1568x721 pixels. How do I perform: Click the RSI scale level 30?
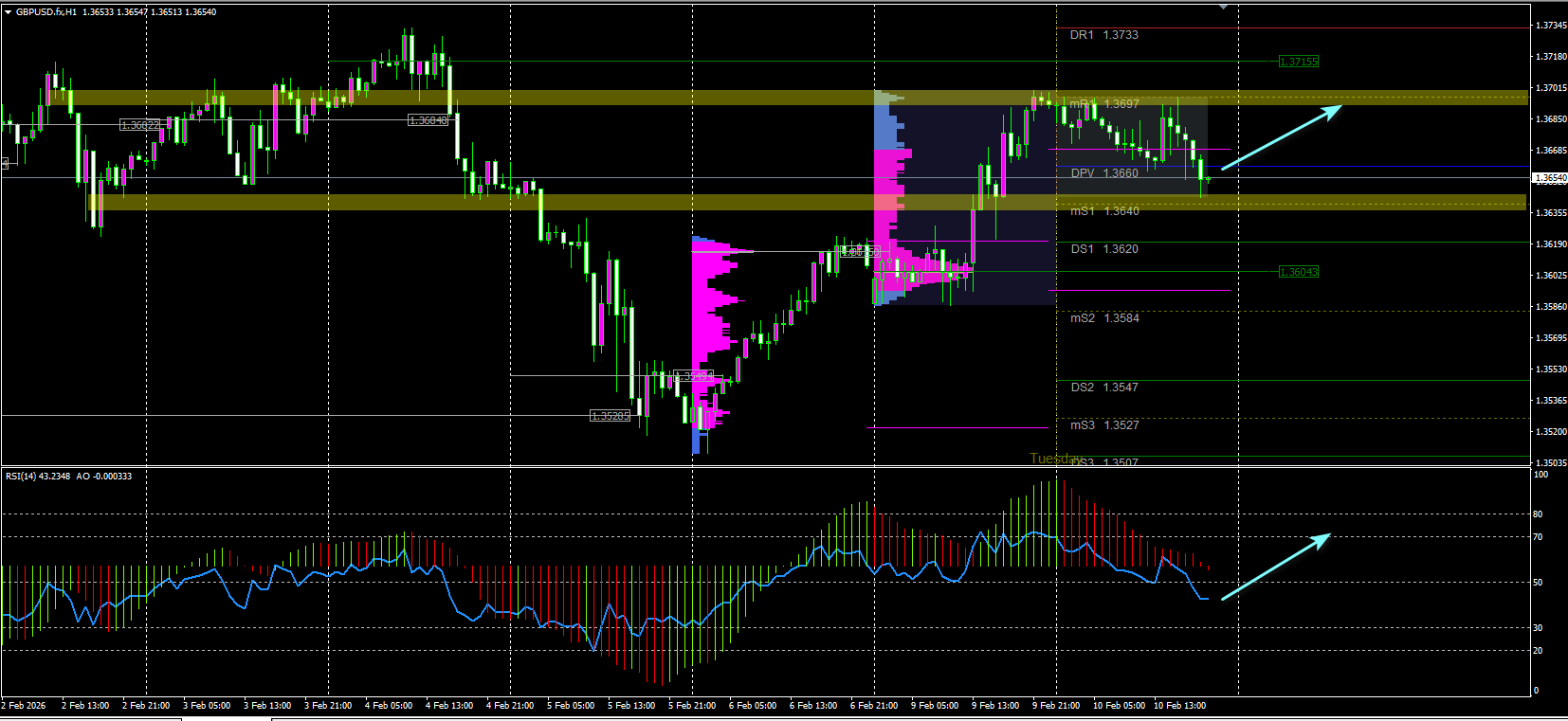(1539, 628)
